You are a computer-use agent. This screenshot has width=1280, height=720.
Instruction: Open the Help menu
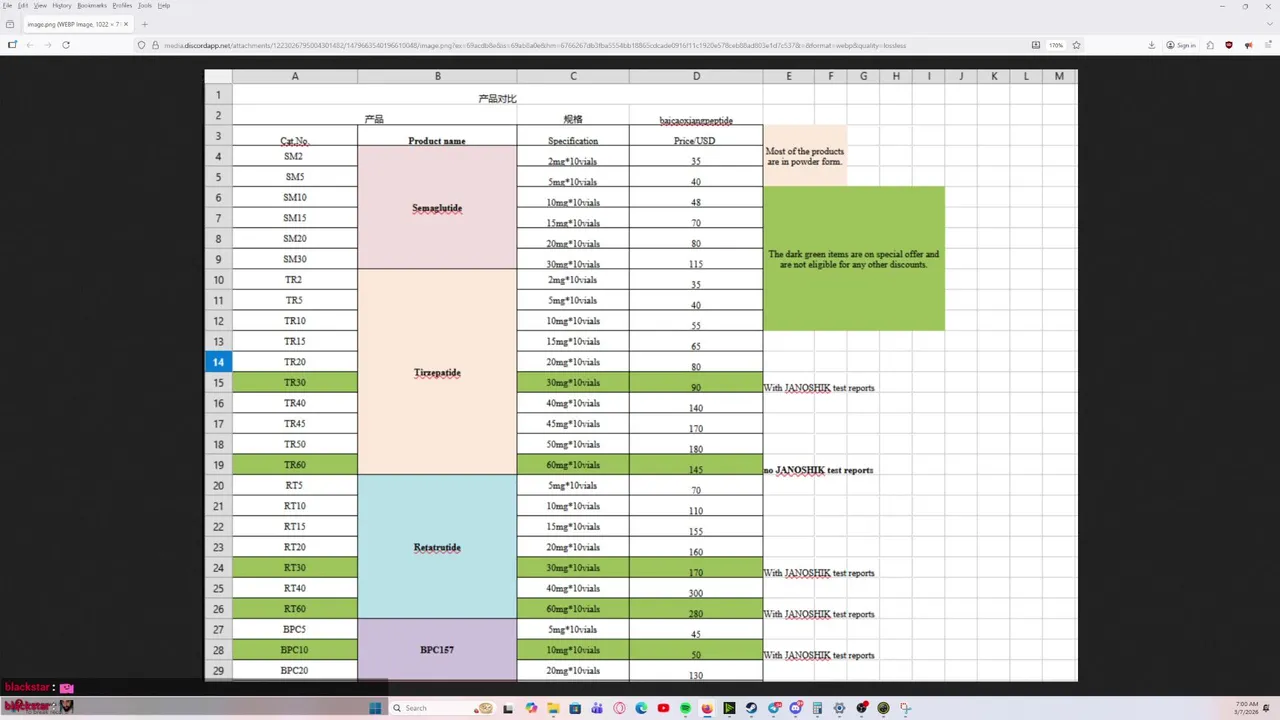coord(164,5)
